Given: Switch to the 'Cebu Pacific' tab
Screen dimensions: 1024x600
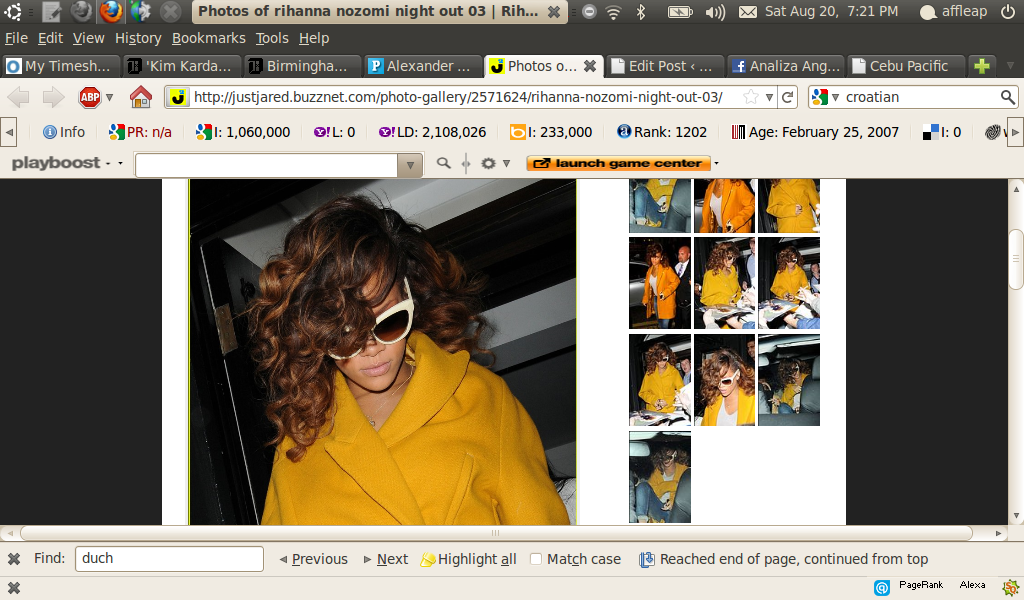Looking at the screenshot, I should click(x=906, y=66).
